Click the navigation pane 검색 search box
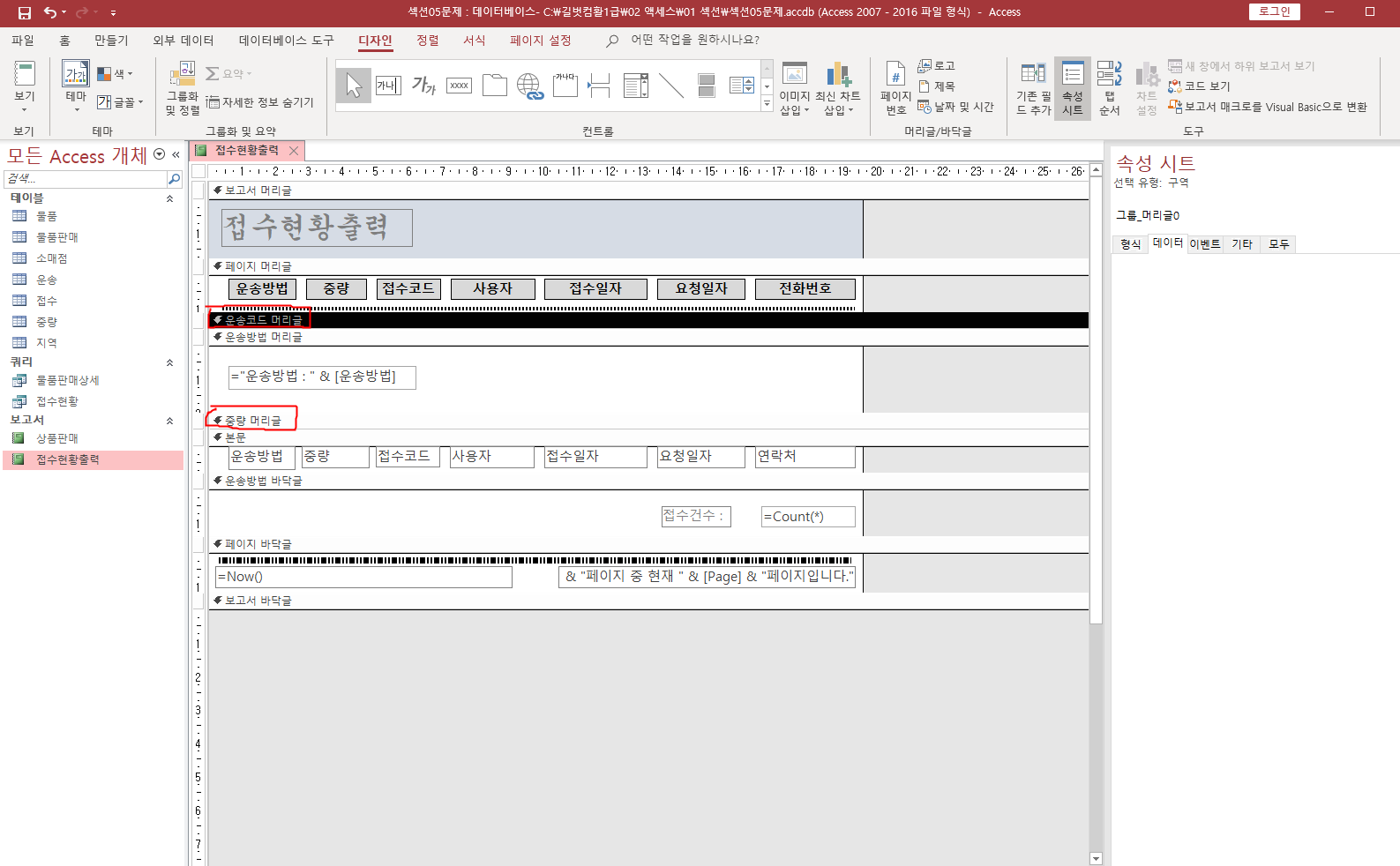The image size is (1400, 866). pos(86,179)
